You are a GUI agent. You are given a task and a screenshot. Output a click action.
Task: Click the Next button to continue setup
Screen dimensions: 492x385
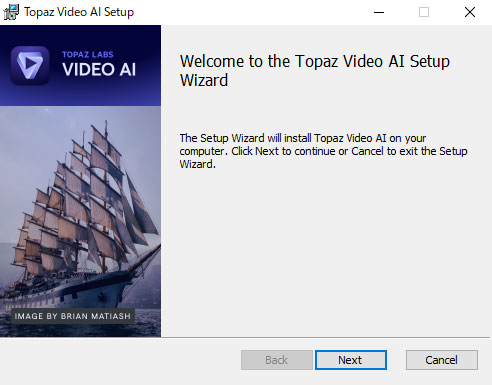[351, 360]
